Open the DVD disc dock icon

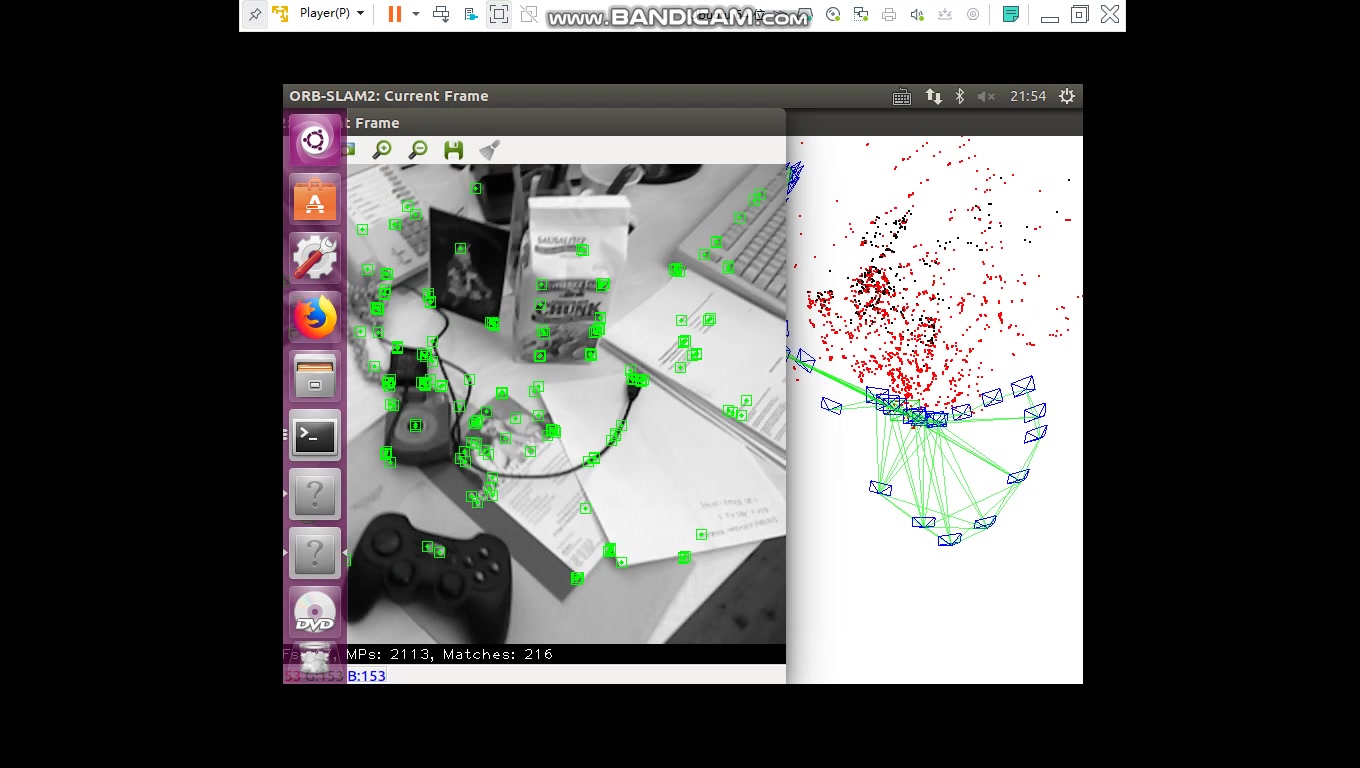coord(315,612)
